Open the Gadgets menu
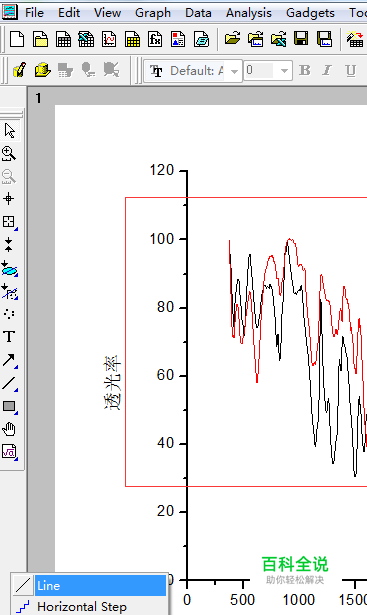 [310, 13]
